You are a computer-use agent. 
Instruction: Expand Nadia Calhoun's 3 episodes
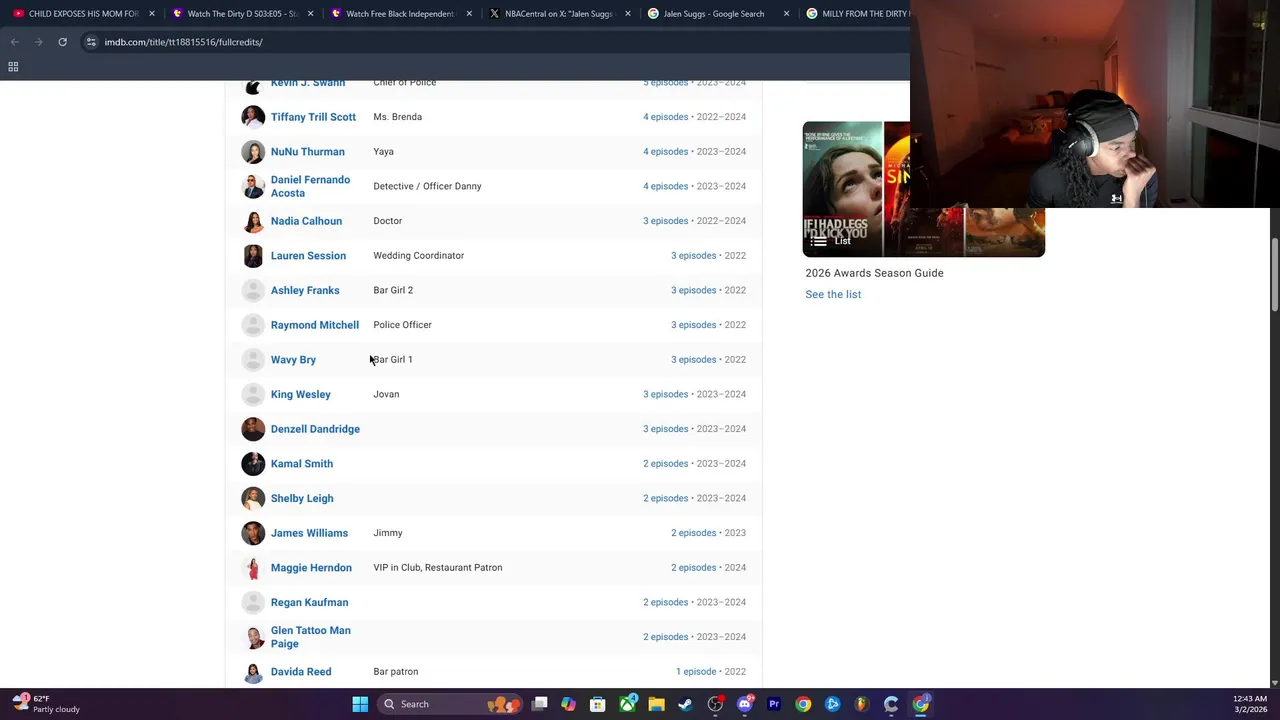665,221
